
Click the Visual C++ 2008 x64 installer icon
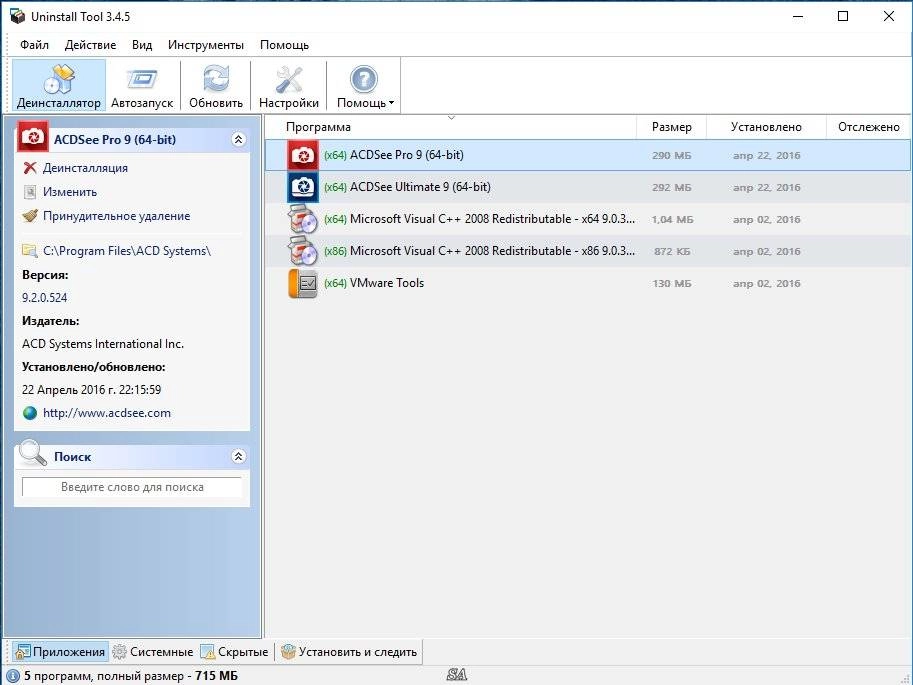[x=303, y=219]
